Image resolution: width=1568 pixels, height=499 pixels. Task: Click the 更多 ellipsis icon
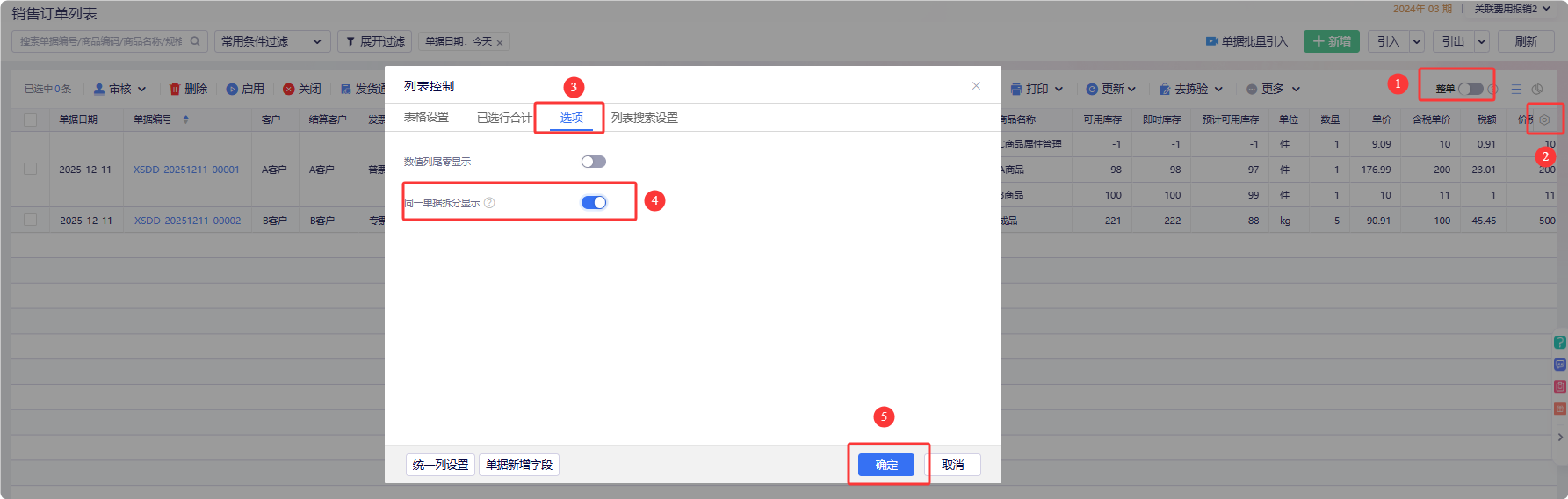pos(1252,89)
